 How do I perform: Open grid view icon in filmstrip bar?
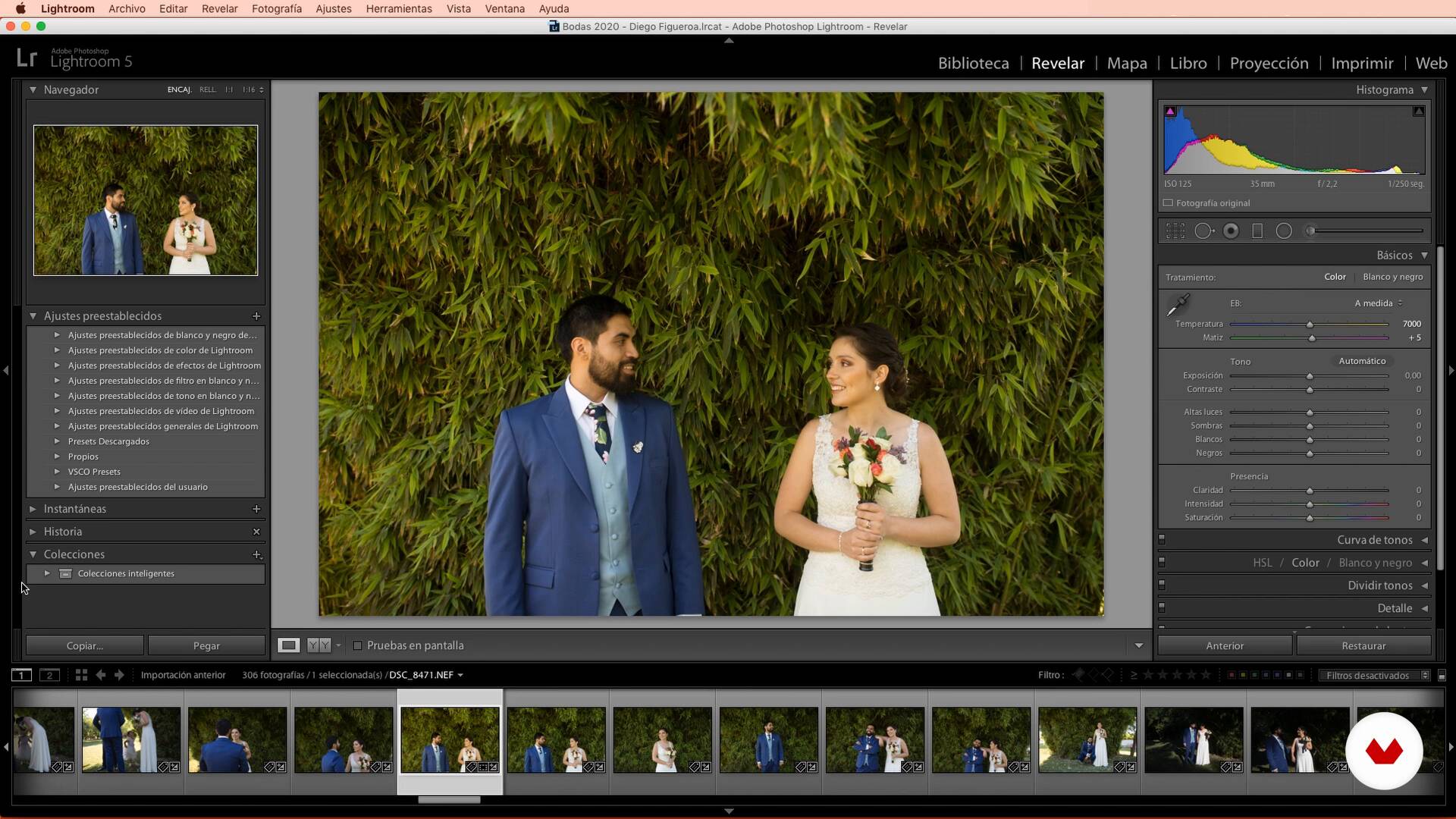81,675
